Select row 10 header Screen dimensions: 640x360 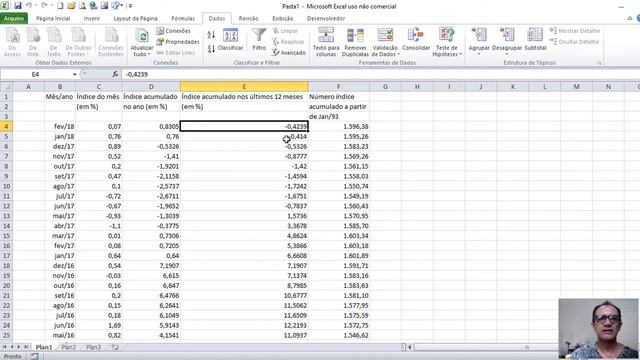click(6, 186)
